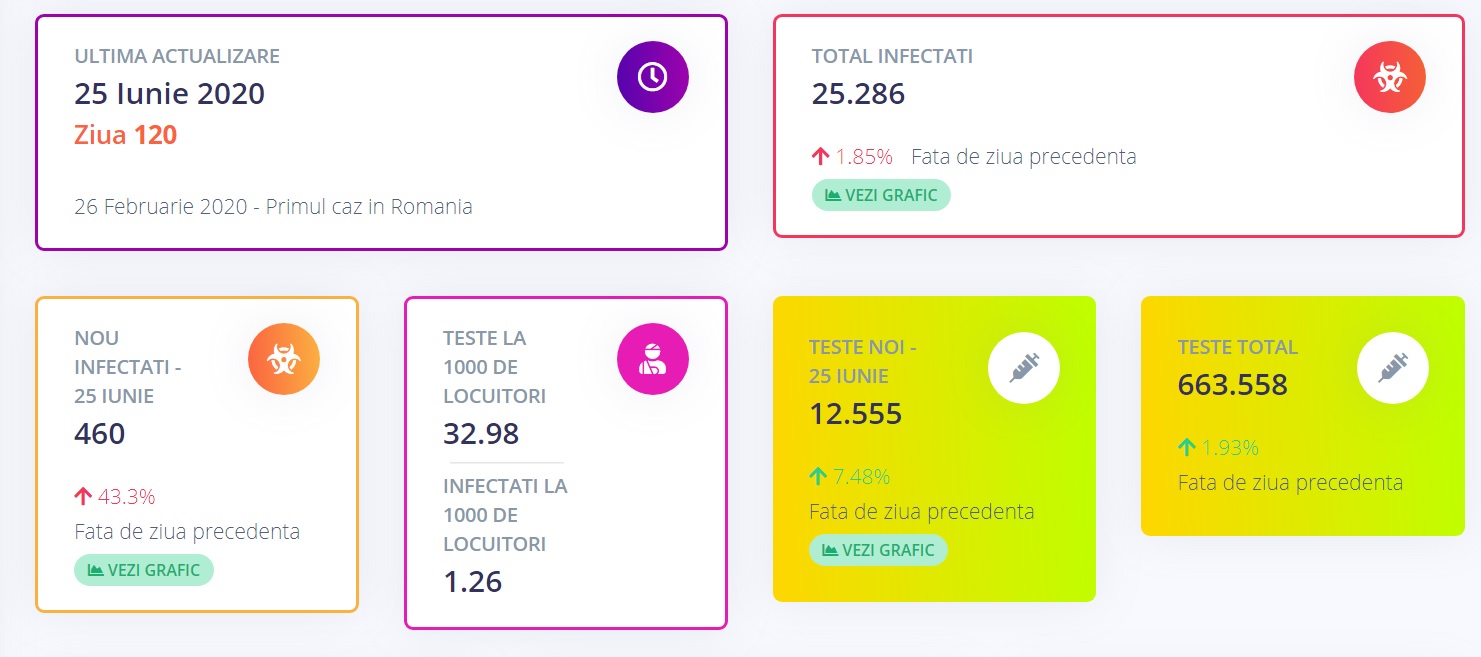
Task: Click the 12.555 new tests value
Action: [855, 414]
